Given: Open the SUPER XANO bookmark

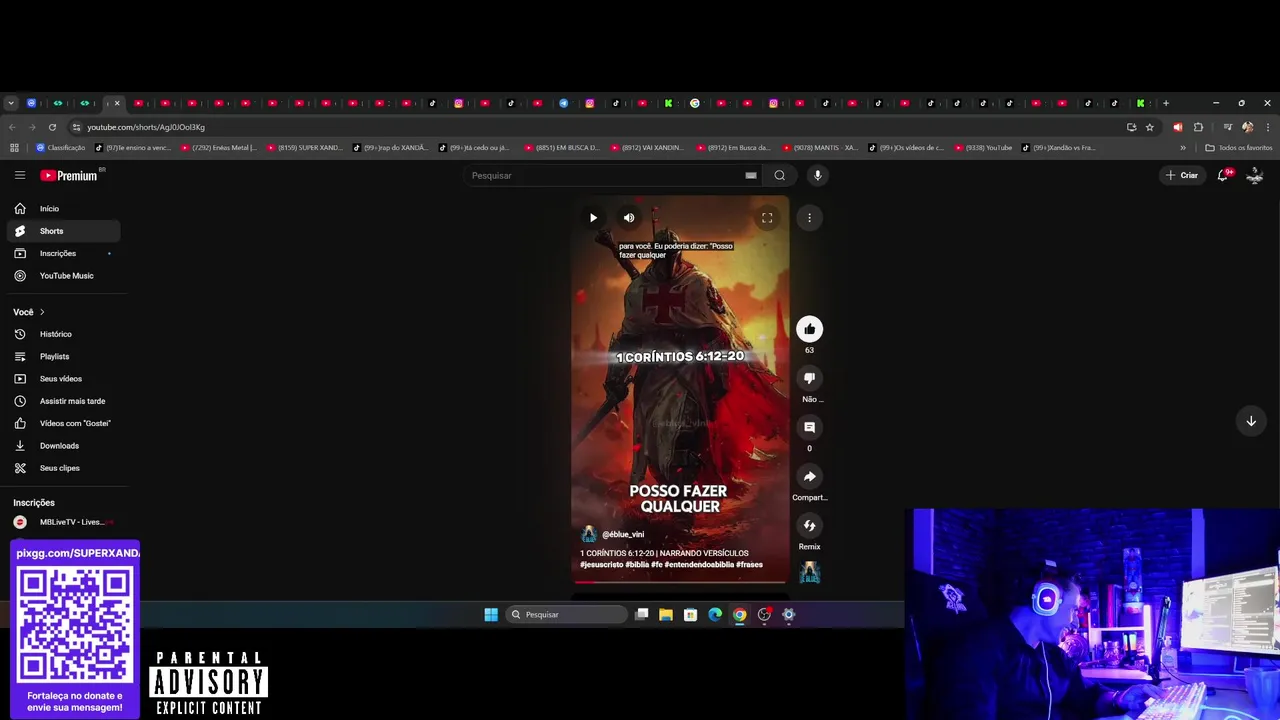Looking at the screenshot, I should pos(304,148).
